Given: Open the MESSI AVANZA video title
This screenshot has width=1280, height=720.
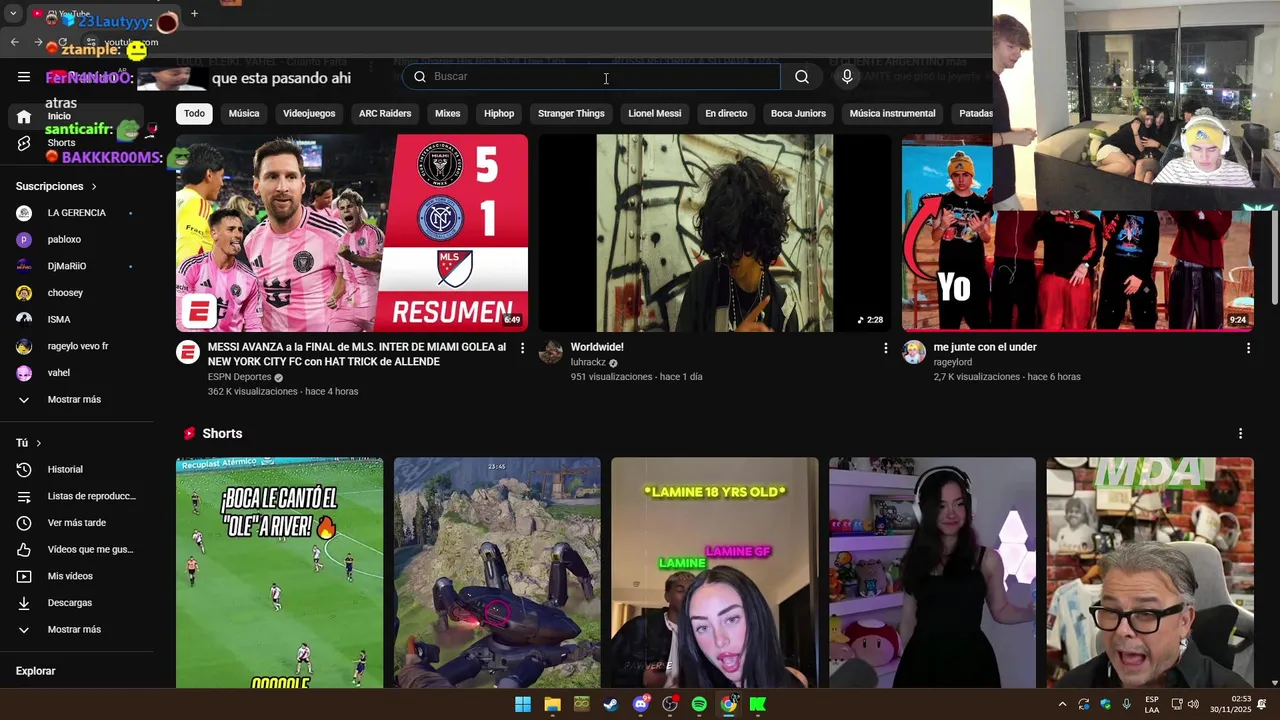Looking at the screenshot, I should pos(357,354).
